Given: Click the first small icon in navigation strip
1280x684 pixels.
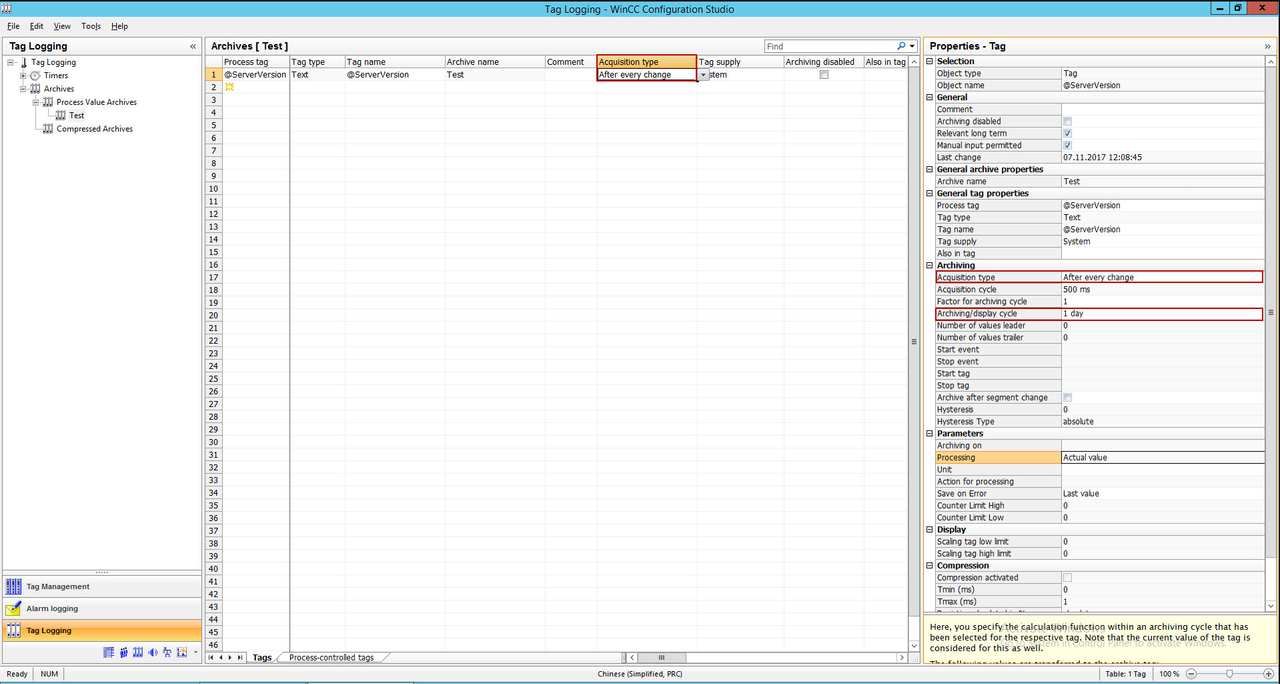Looking at the screenshot, I should coord(109,652).
